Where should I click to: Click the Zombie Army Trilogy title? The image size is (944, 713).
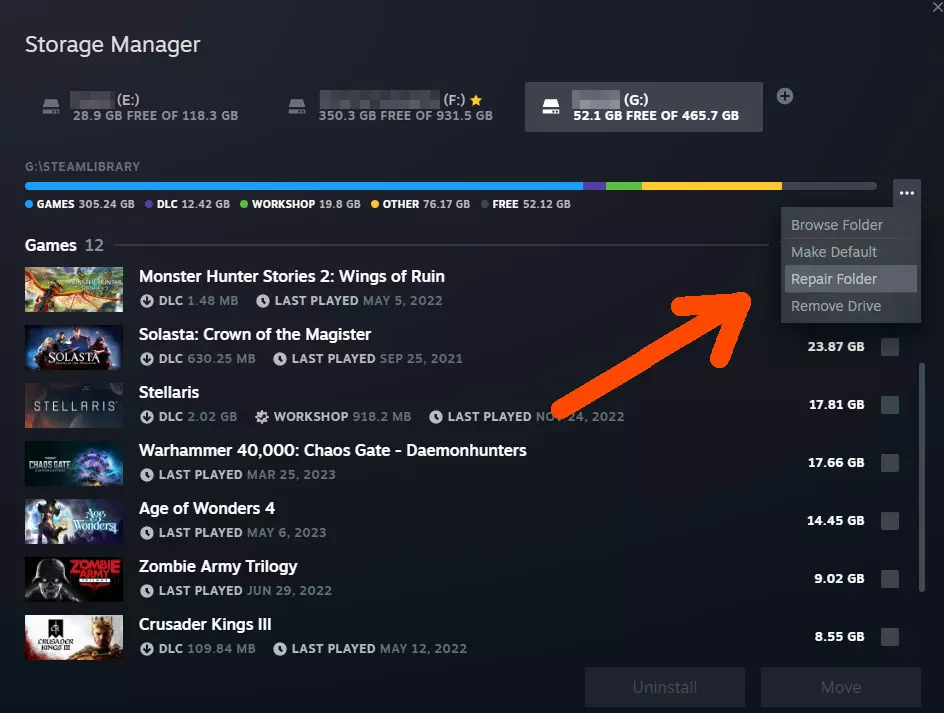click(219, 567)
